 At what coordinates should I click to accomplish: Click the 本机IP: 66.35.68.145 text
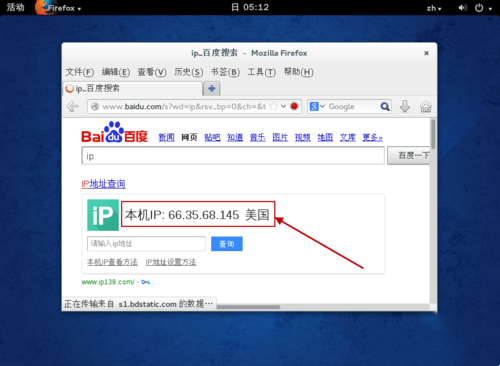point(182,215)
